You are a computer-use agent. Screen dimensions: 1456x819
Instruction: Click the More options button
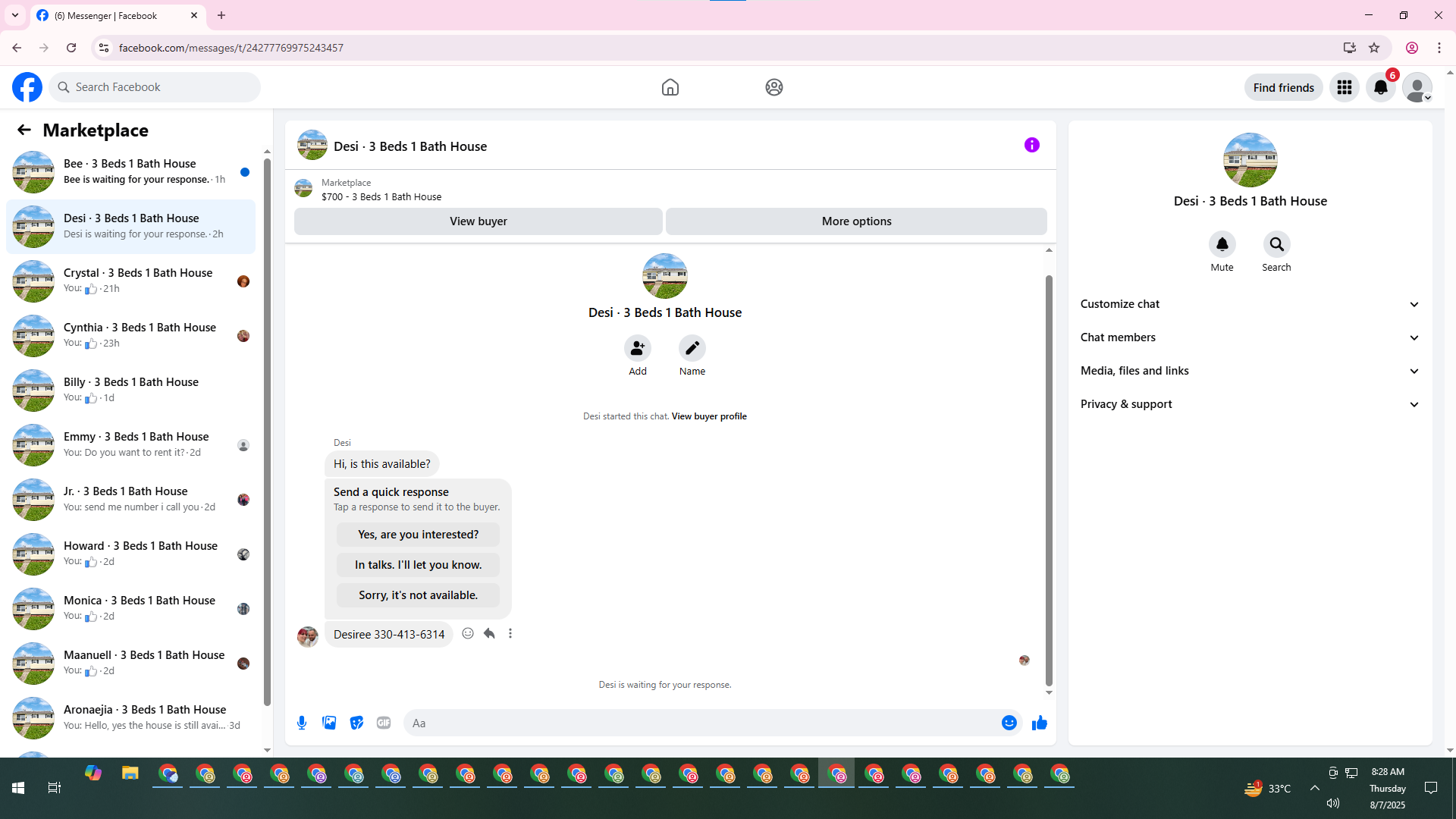click(856, 221)
